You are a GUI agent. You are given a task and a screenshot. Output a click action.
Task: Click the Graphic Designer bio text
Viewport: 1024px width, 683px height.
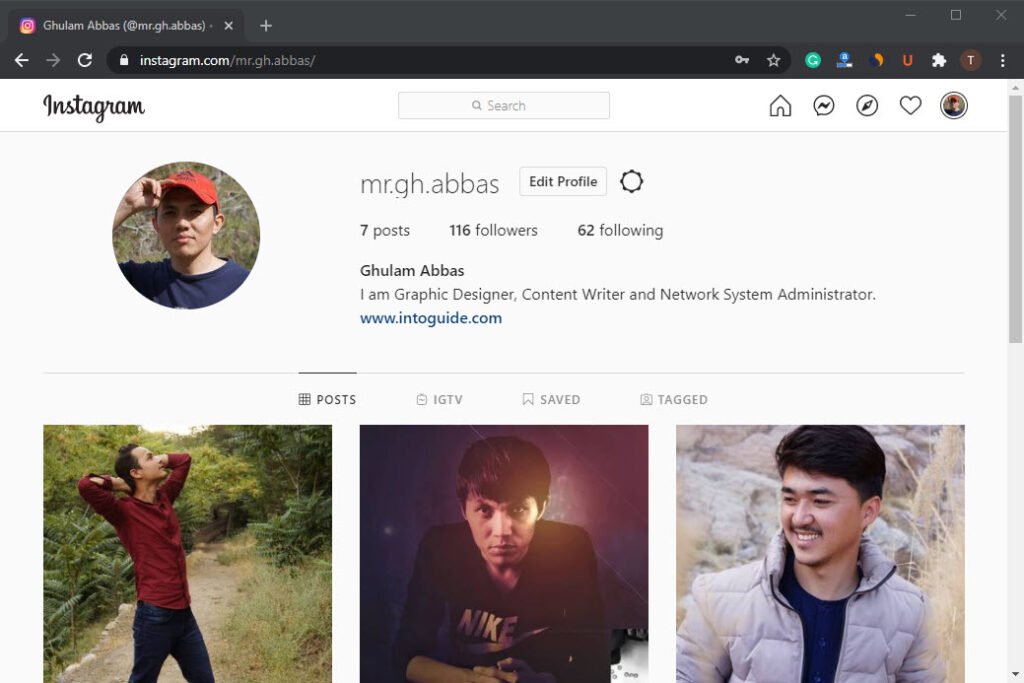coord(618,294)
